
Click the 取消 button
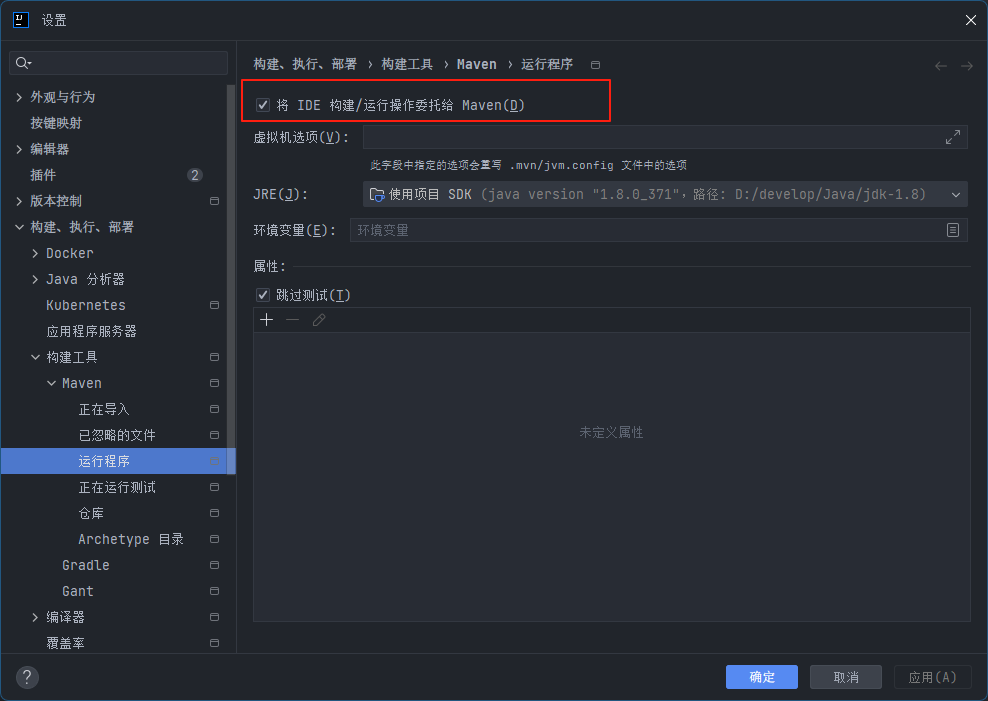(846, 677)
